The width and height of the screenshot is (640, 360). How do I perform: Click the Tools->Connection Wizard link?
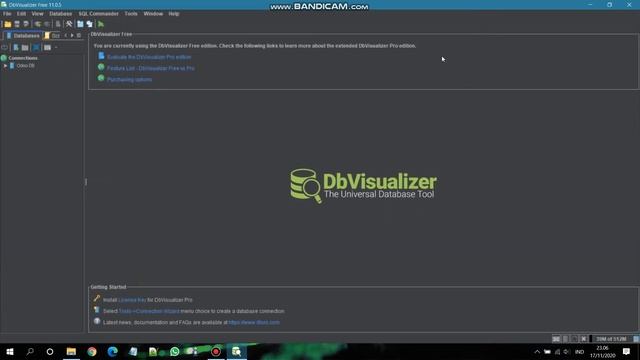tap(149, 311)
